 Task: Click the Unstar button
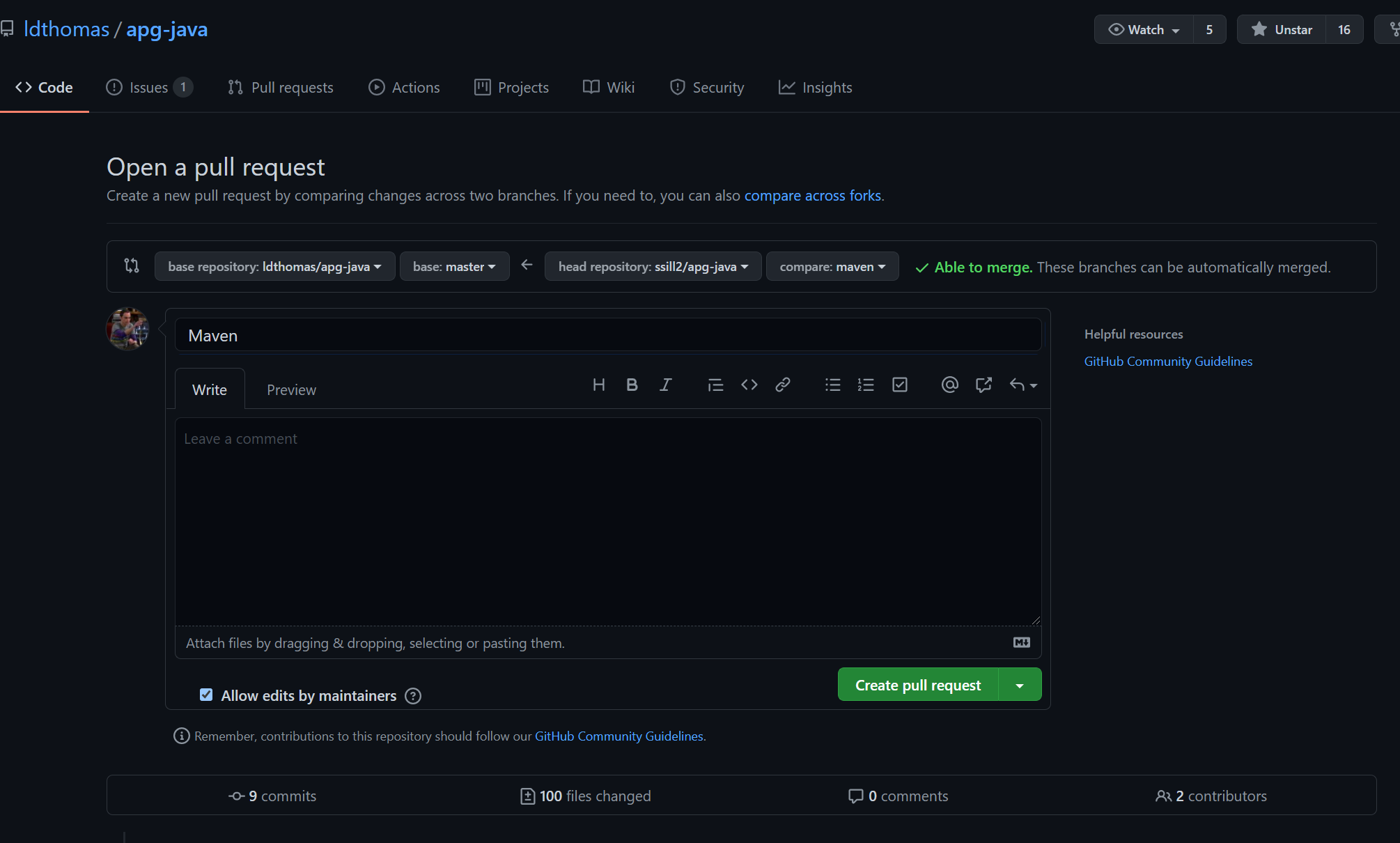click(1281, 29)
